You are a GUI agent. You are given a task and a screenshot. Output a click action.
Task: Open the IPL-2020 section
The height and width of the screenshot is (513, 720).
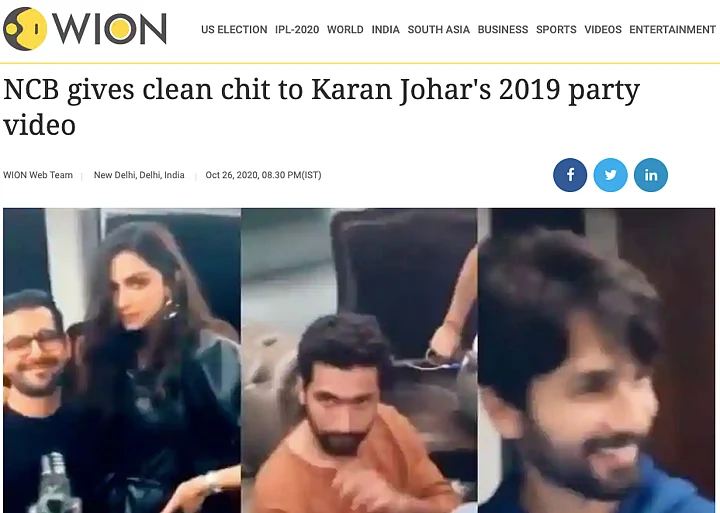[297, 29]
